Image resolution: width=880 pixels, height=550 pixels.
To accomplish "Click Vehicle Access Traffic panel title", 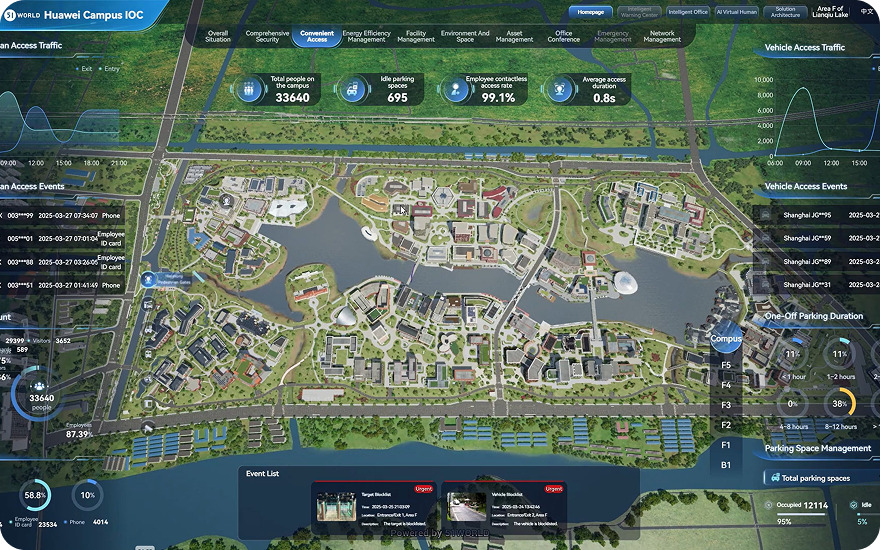I will pyautogui.click(x=805, y=48).
